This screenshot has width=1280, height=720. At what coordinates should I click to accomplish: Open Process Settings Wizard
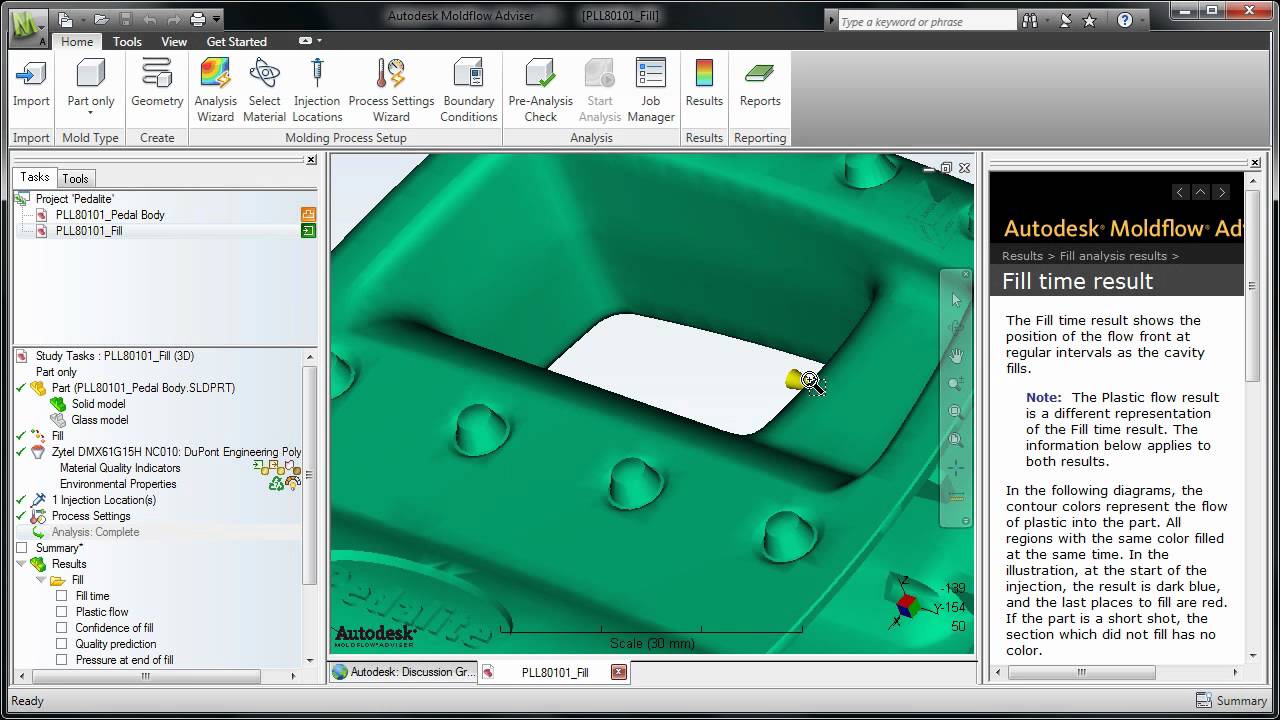391,90
